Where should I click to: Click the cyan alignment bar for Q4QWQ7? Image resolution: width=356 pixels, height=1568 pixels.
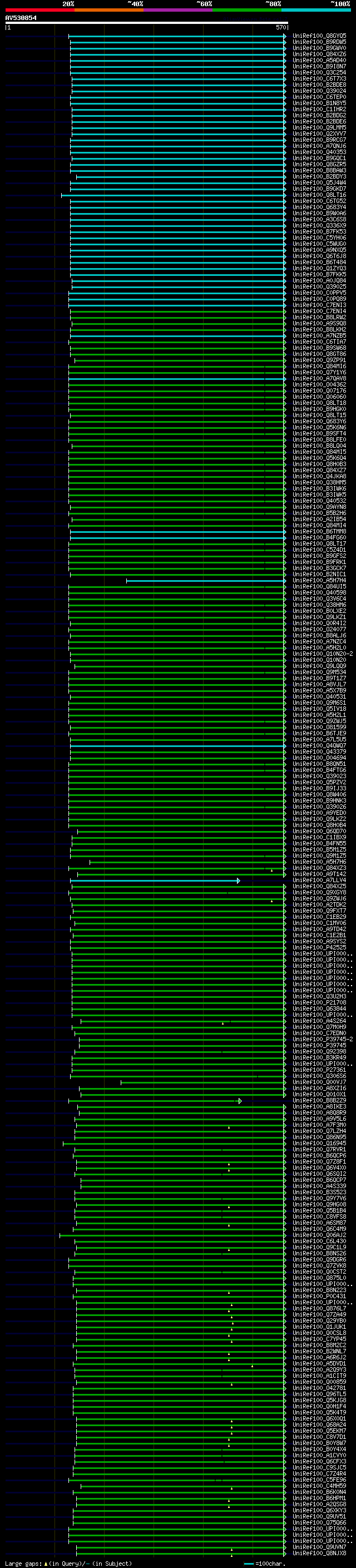click(177, 746)
